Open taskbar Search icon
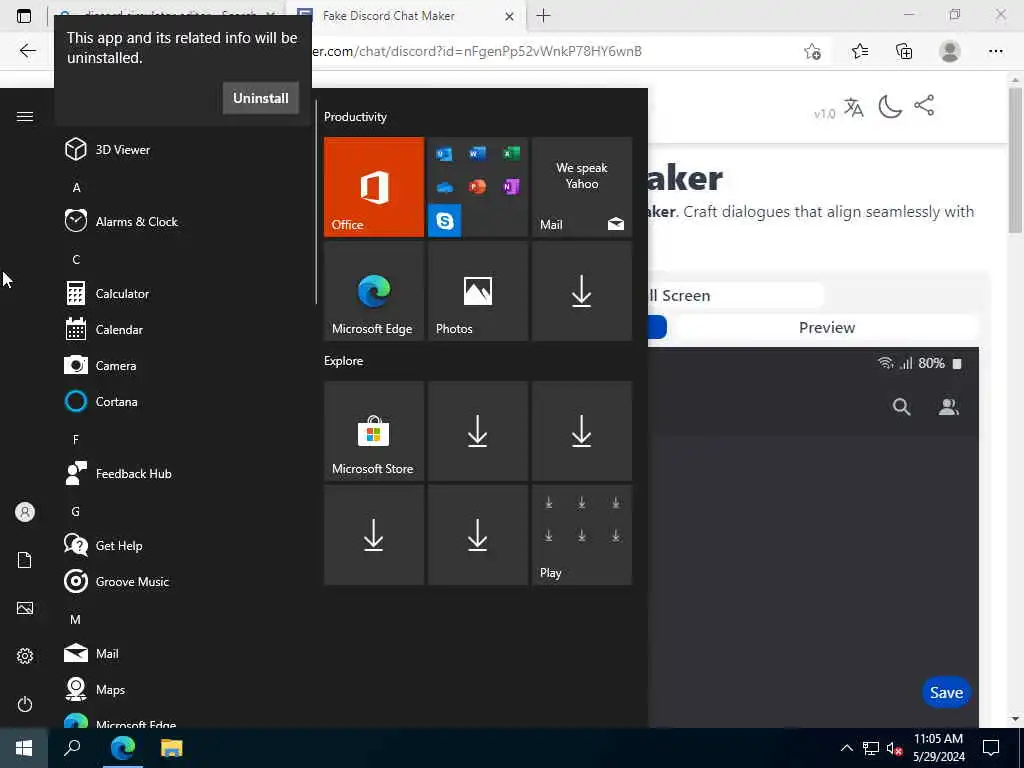Viewport: 1024px width, 768px height. coord(72,748)
